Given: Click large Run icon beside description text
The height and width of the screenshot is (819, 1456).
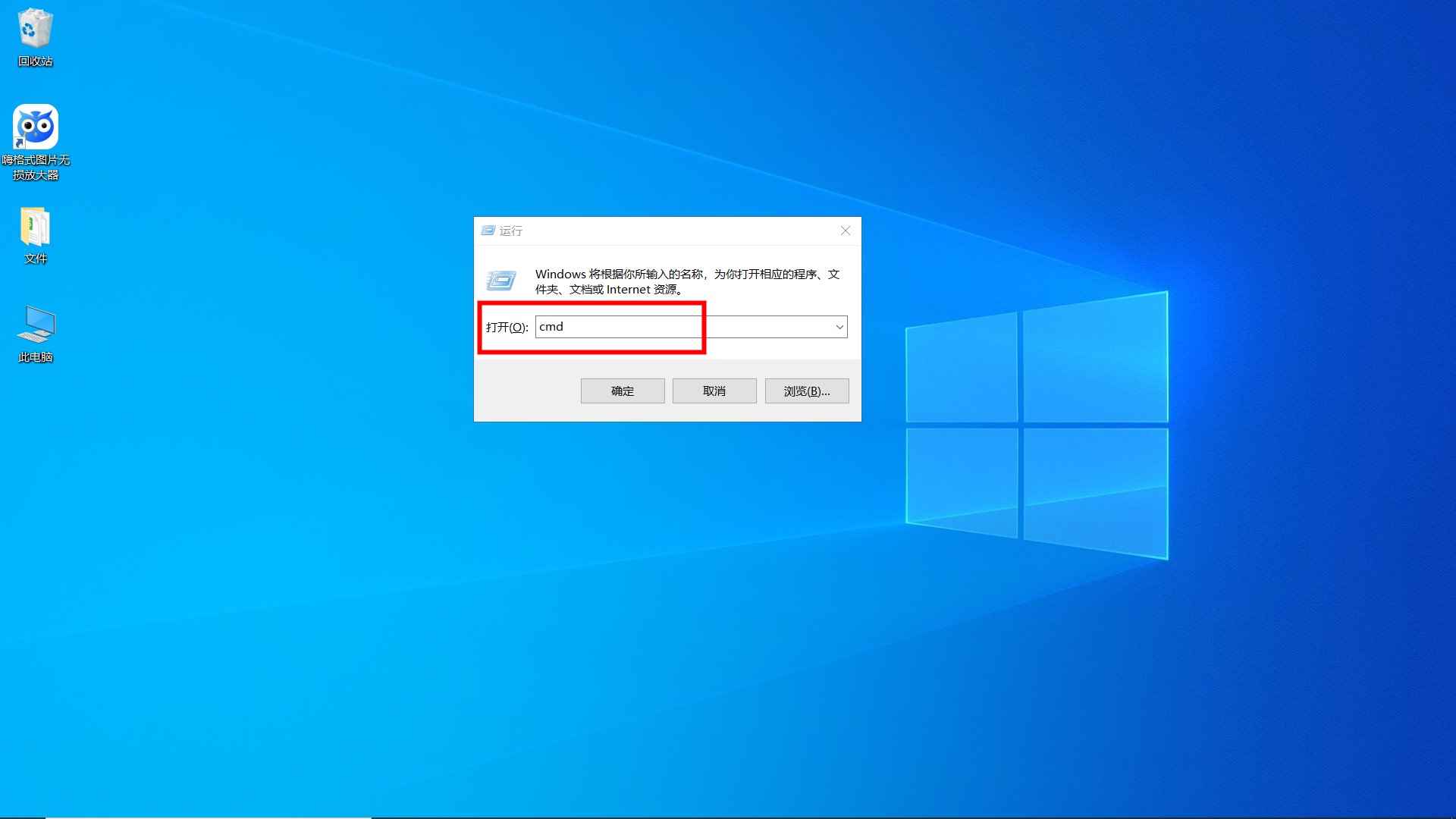Looking at the screenshot, I should click(501, 281).
